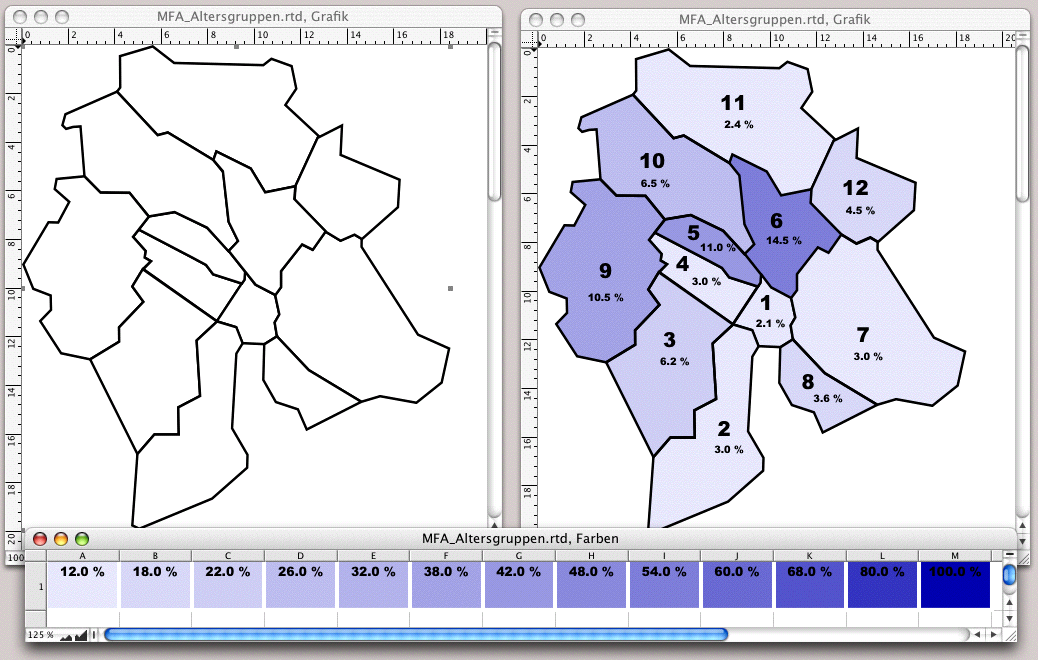The width and height of the screenshot is (1038, 660).
Task: Click the zoom-in large mountains icon
Action: 81,635
